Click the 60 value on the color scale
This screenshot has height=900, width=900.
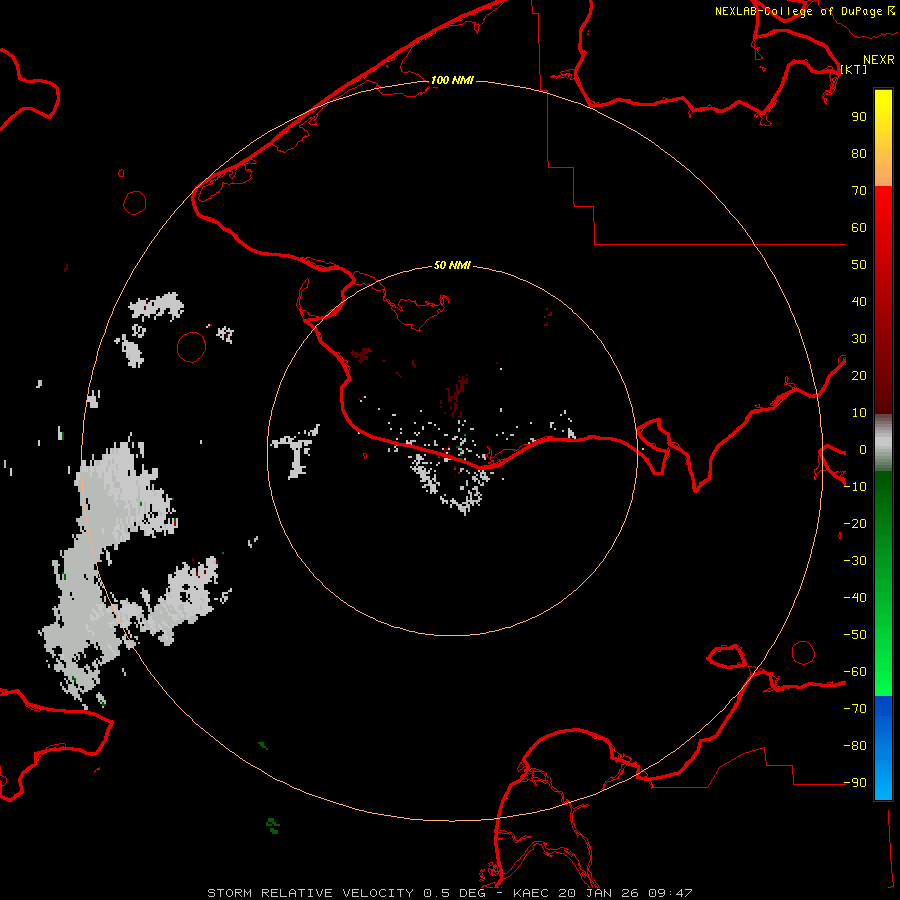[859, 227]
